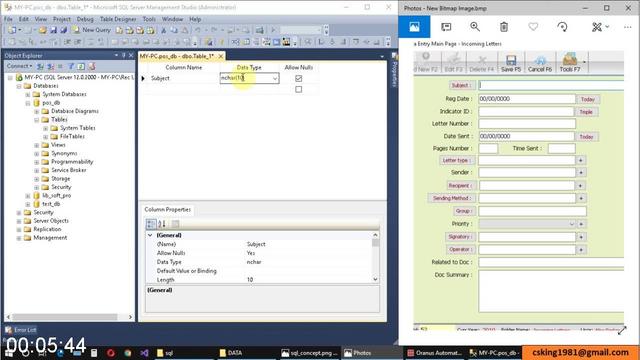Click the Filter icon in Object Explorer toolbar
The height and width of the screenshot is (360, 640).
tap(71, 66)
